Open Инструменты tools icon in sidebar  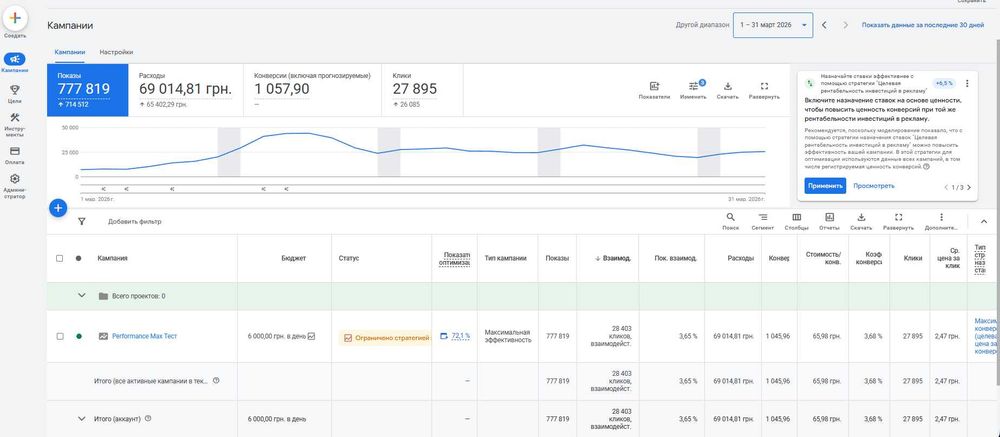point(15,119)
